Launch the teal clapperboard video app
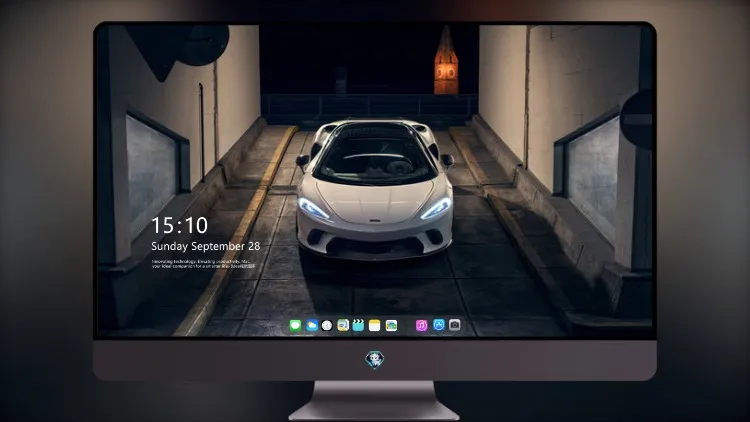750x422 pixels. 358,325
